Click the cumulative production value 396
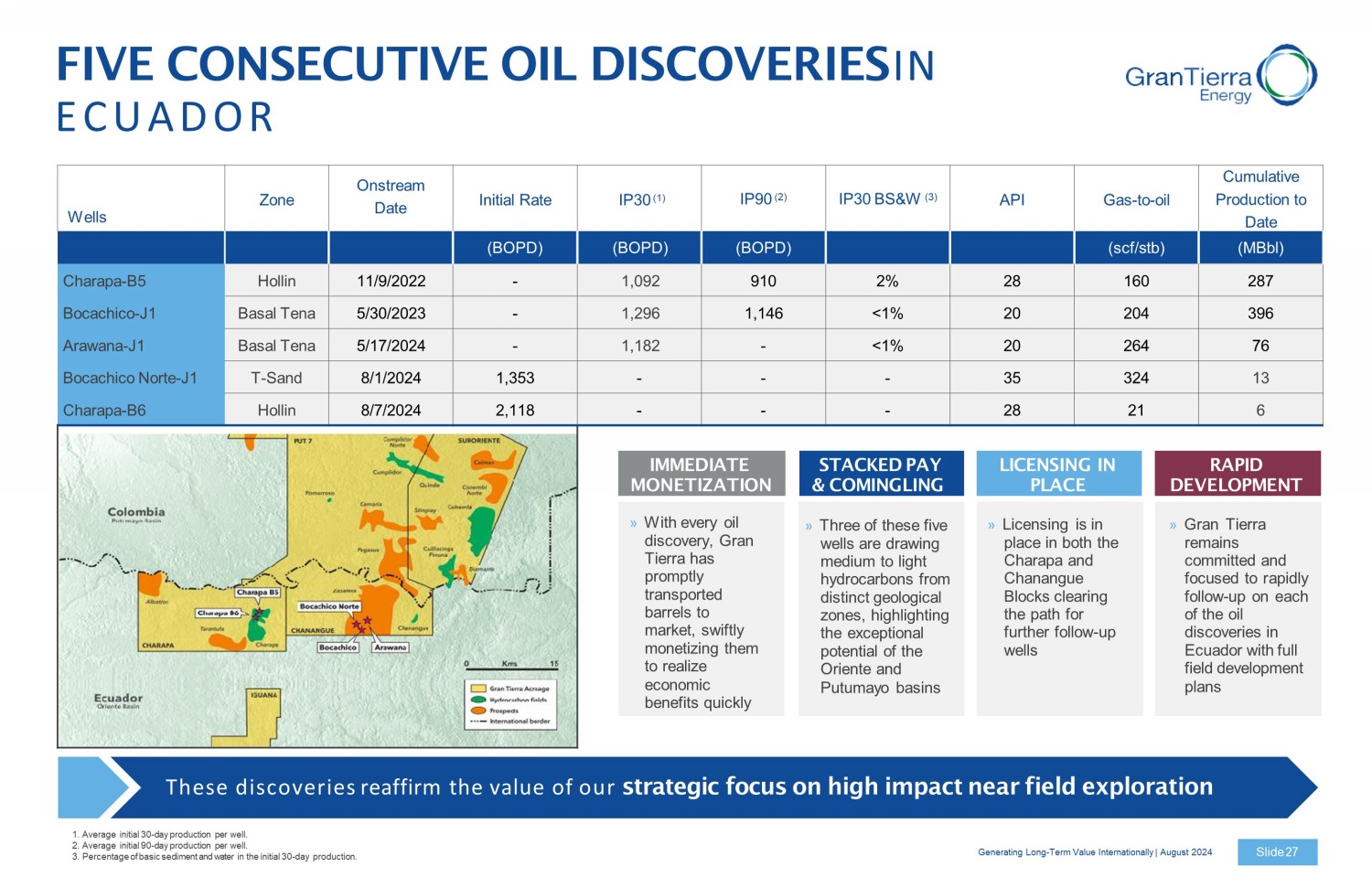1372x888 pixels. [x=1260, y=313]
